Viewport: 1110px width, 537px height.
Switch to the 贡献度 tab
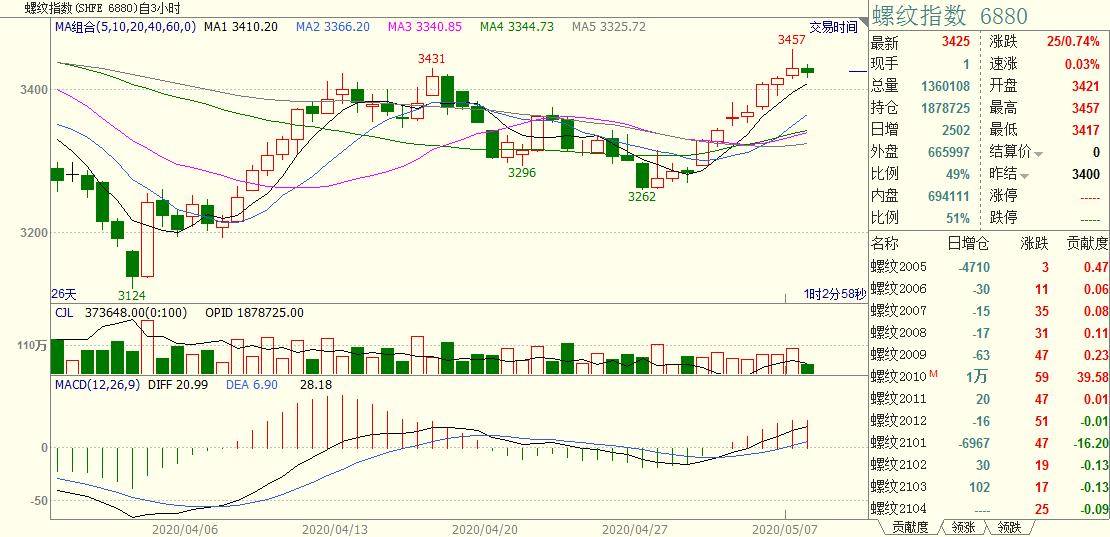point(910,527)
